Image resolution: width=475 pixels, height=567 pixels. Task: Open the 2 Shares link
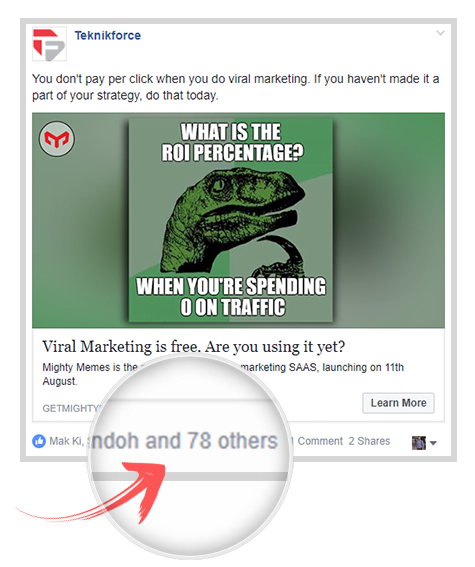pyautogui.click(x=369, y=441)
